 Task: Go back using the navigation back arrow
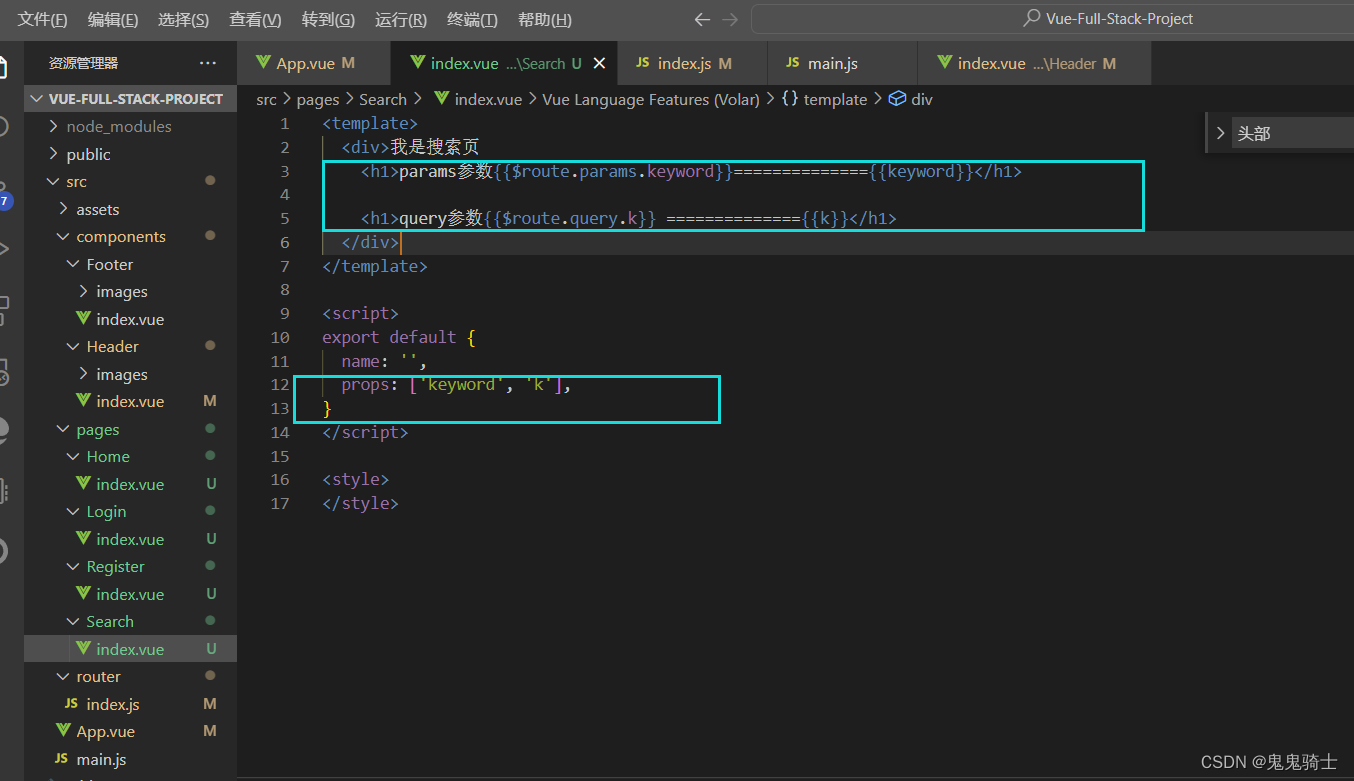click(x=702, y=19)
